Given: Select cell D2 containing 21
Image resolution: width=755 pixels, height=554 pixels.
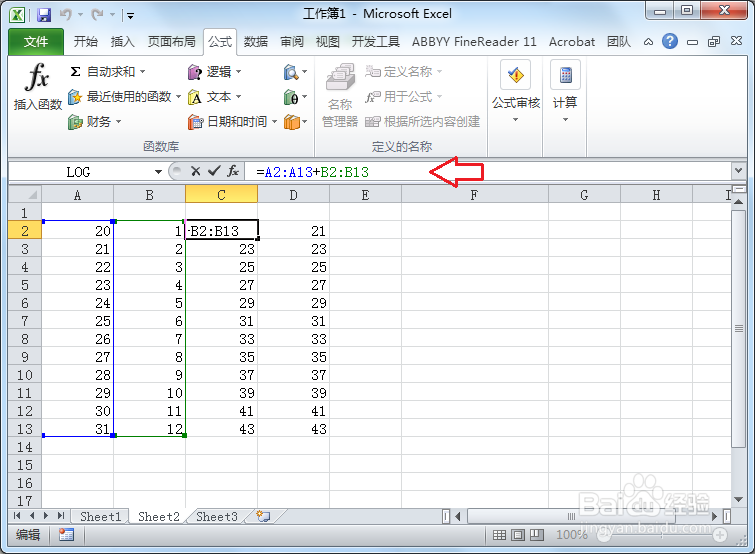Looking at the screenshot, I should click(x=293, y=231).
